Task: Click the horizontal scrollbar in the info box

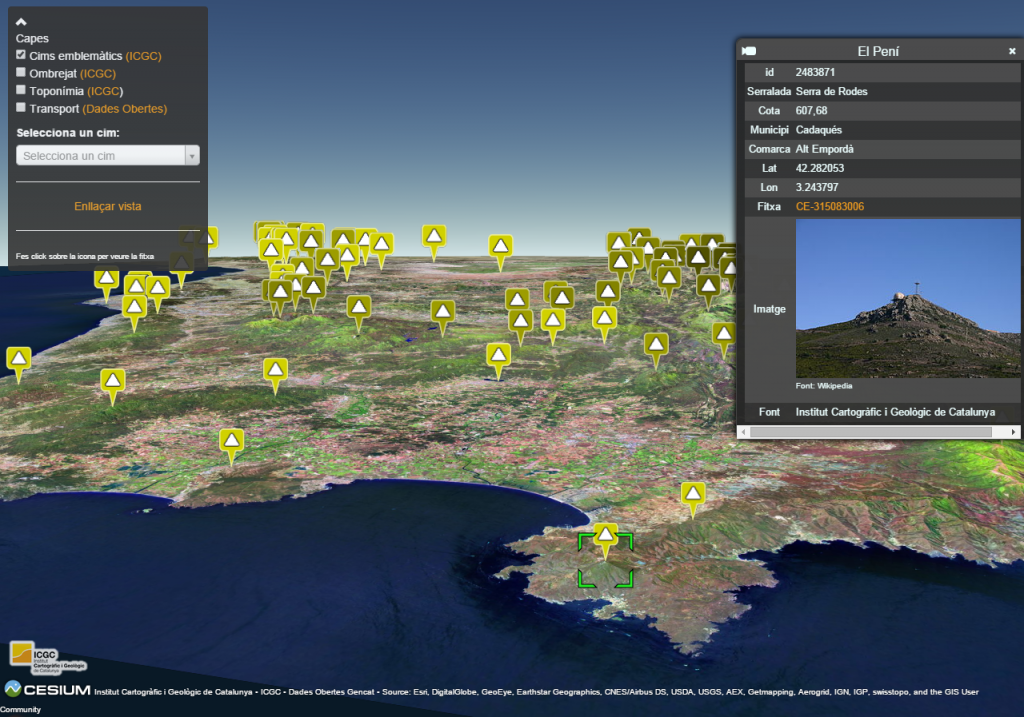Action: click(871, 432)
